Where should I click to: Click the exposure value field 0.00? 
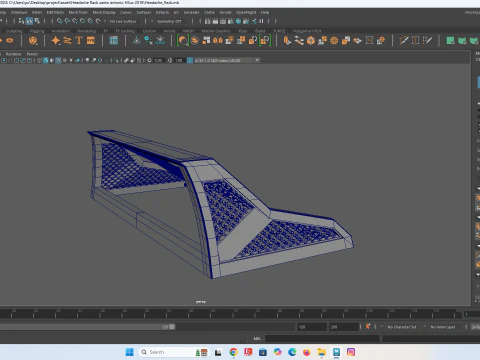(x=158, y=60)
